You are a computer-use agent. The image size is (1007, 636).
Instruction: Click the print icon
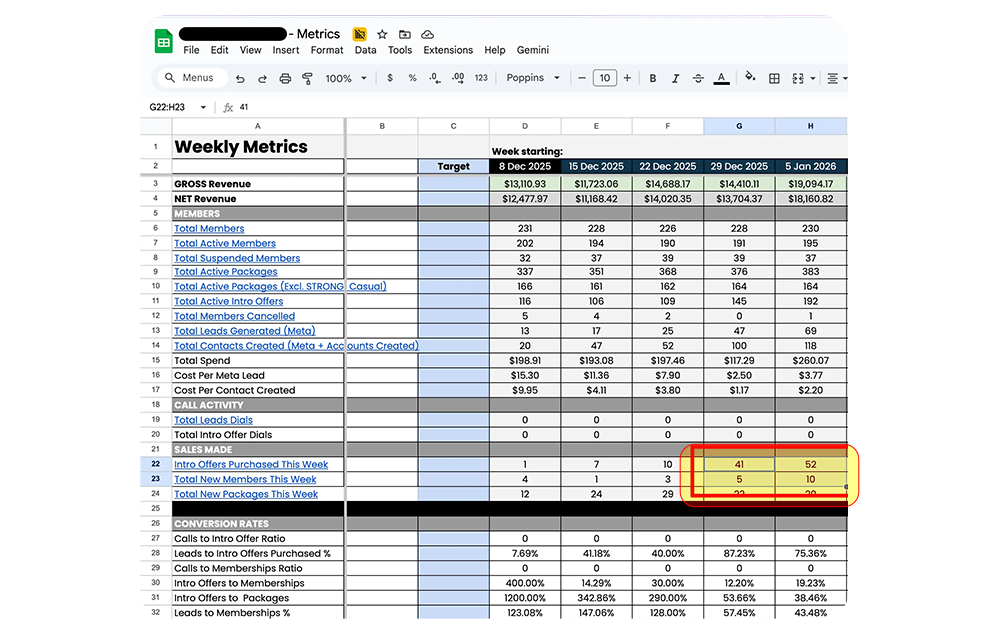coord(285,78)
